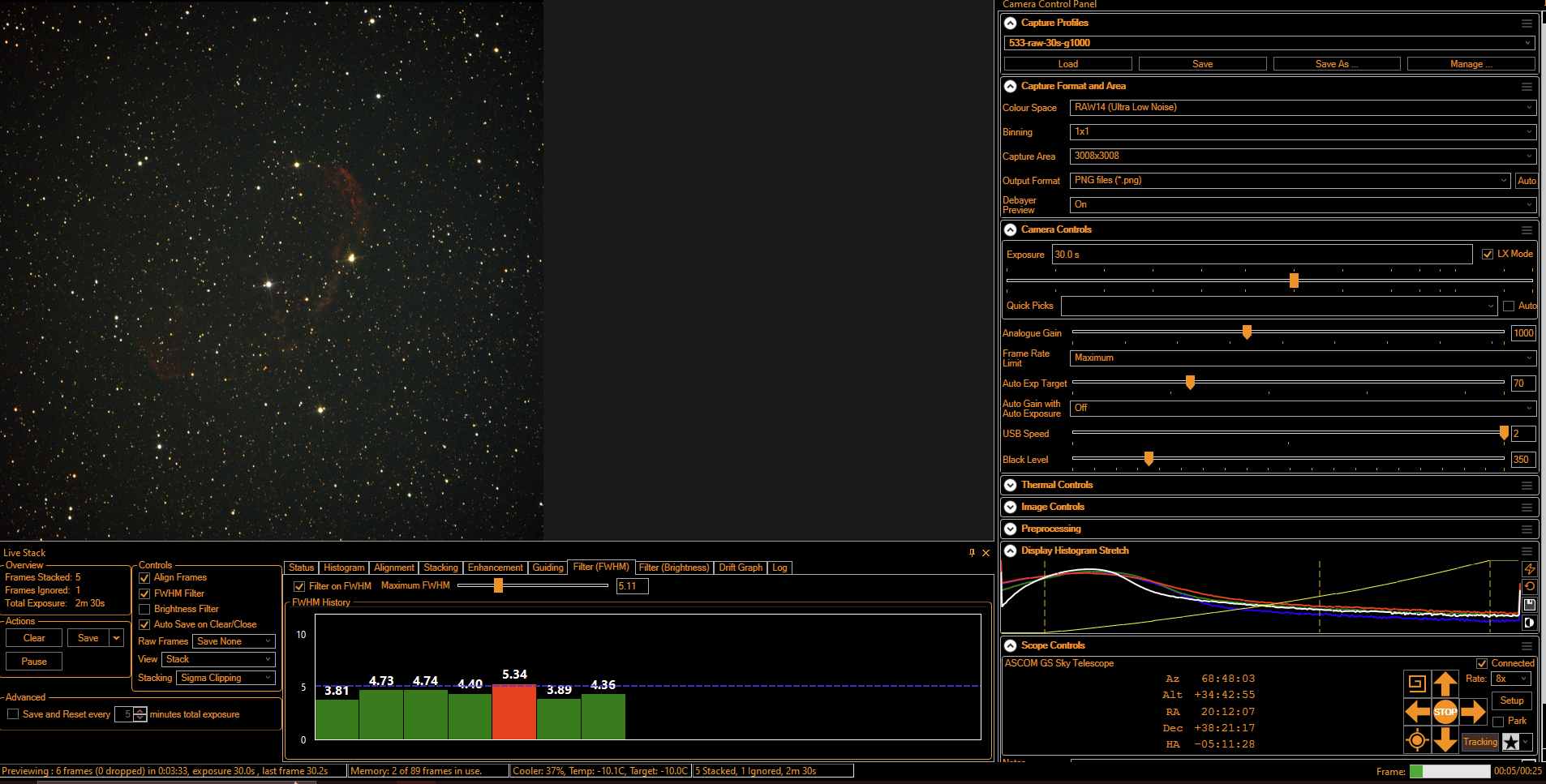Switch to the Guiding tab
The image size is (1546, 784).
click(x=548, y=568)
